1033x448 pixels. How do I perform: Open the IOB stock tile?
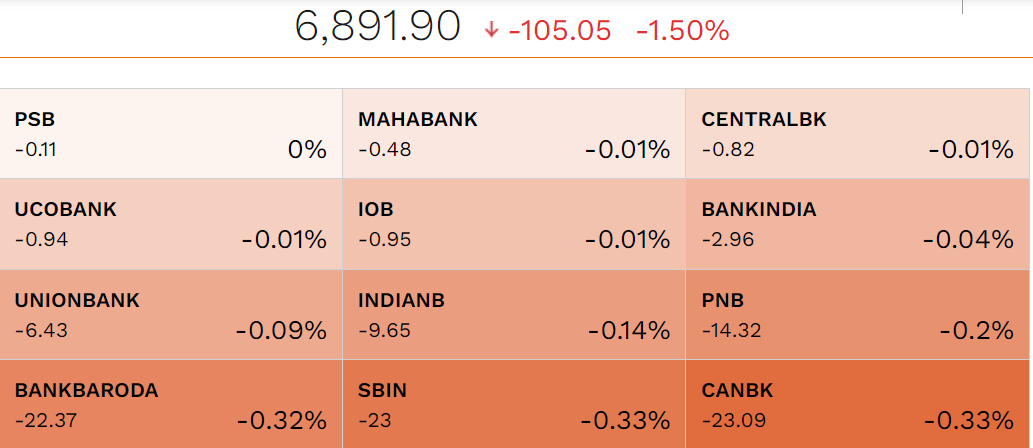(513, 224)
